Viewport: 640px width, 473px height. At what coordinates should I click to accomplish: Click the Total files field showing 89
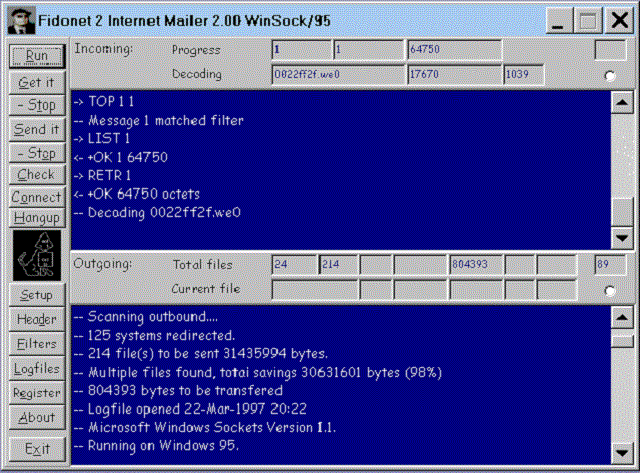point(610,264)
